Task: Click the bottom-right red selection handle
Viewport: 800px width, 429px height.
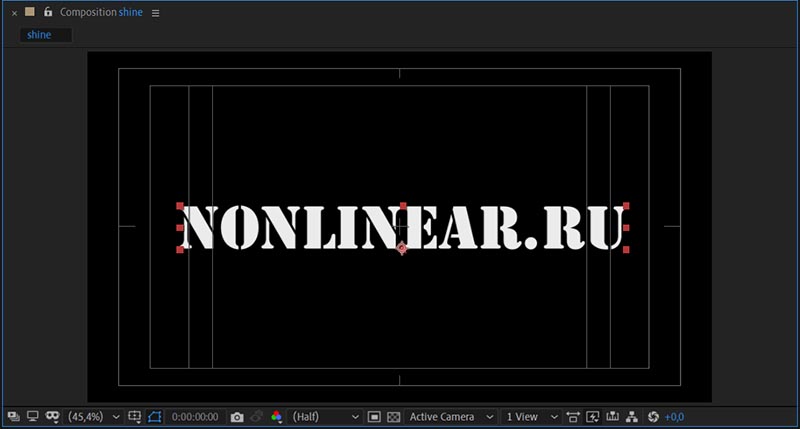Action: point(626,249)
